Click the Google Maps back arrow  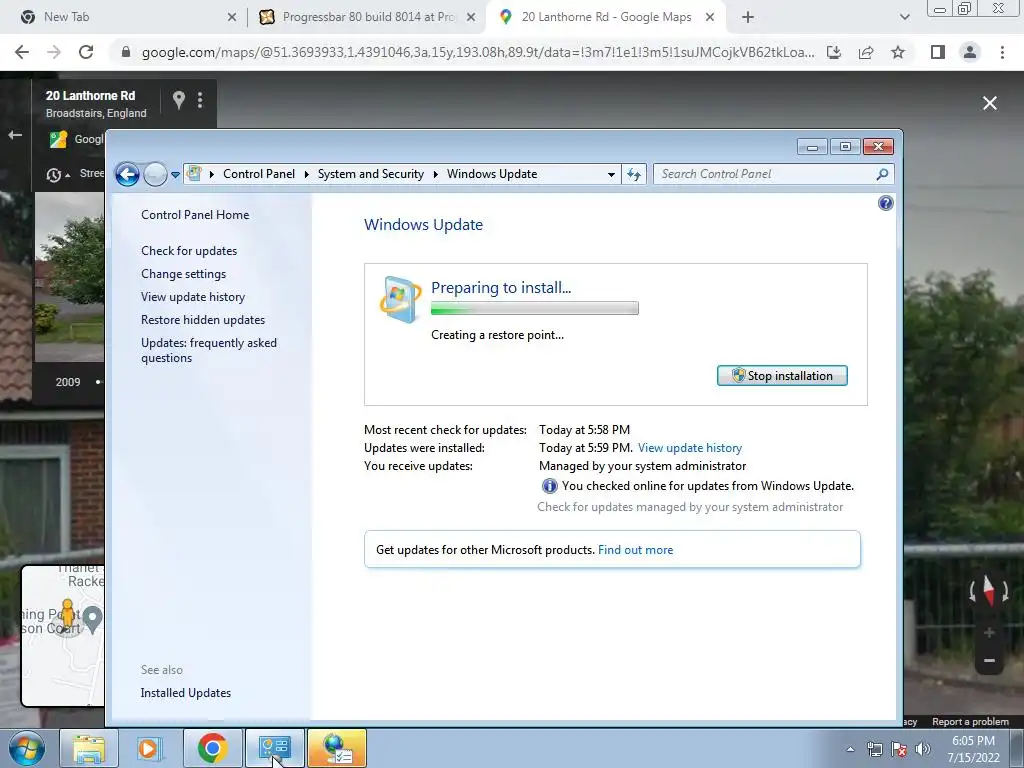click(14, 135)
